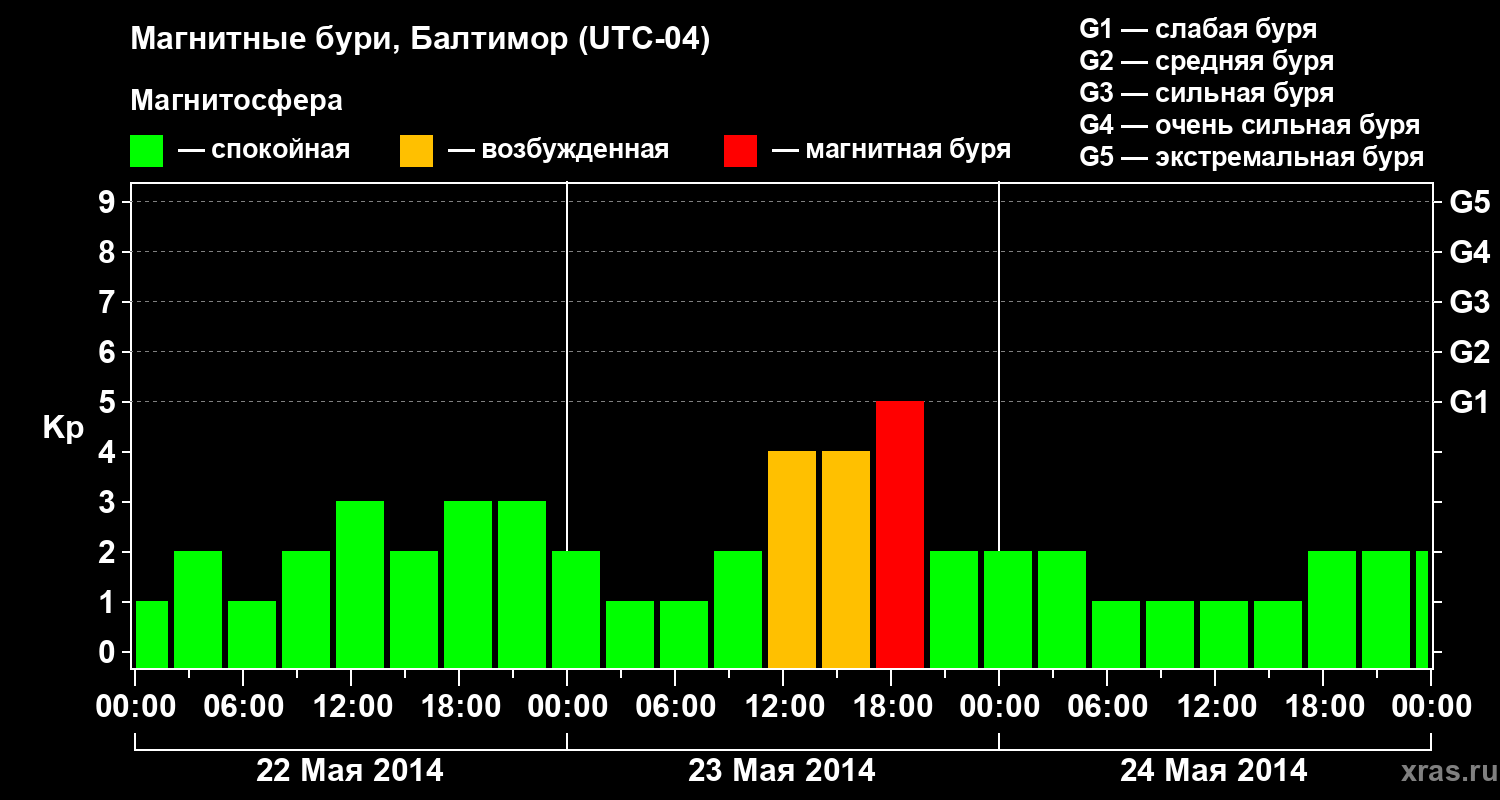This screenshot has height=800, width=1500.
Task: Click the '06:00' time label above 24 Мая
Action: pos(1107,706)
